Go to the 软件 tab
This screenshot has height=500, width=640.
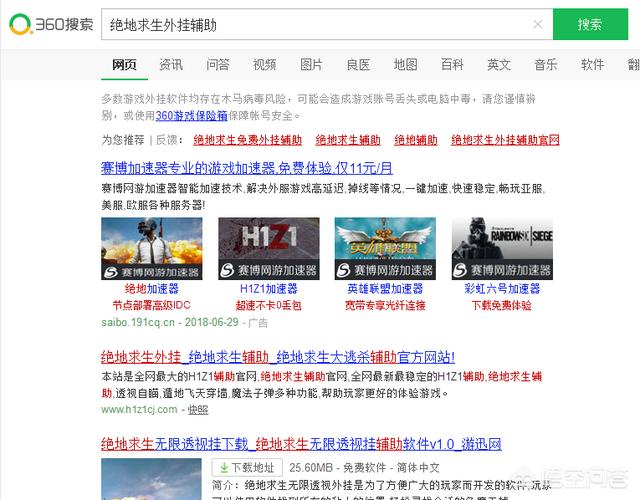(x=592, y=64)
